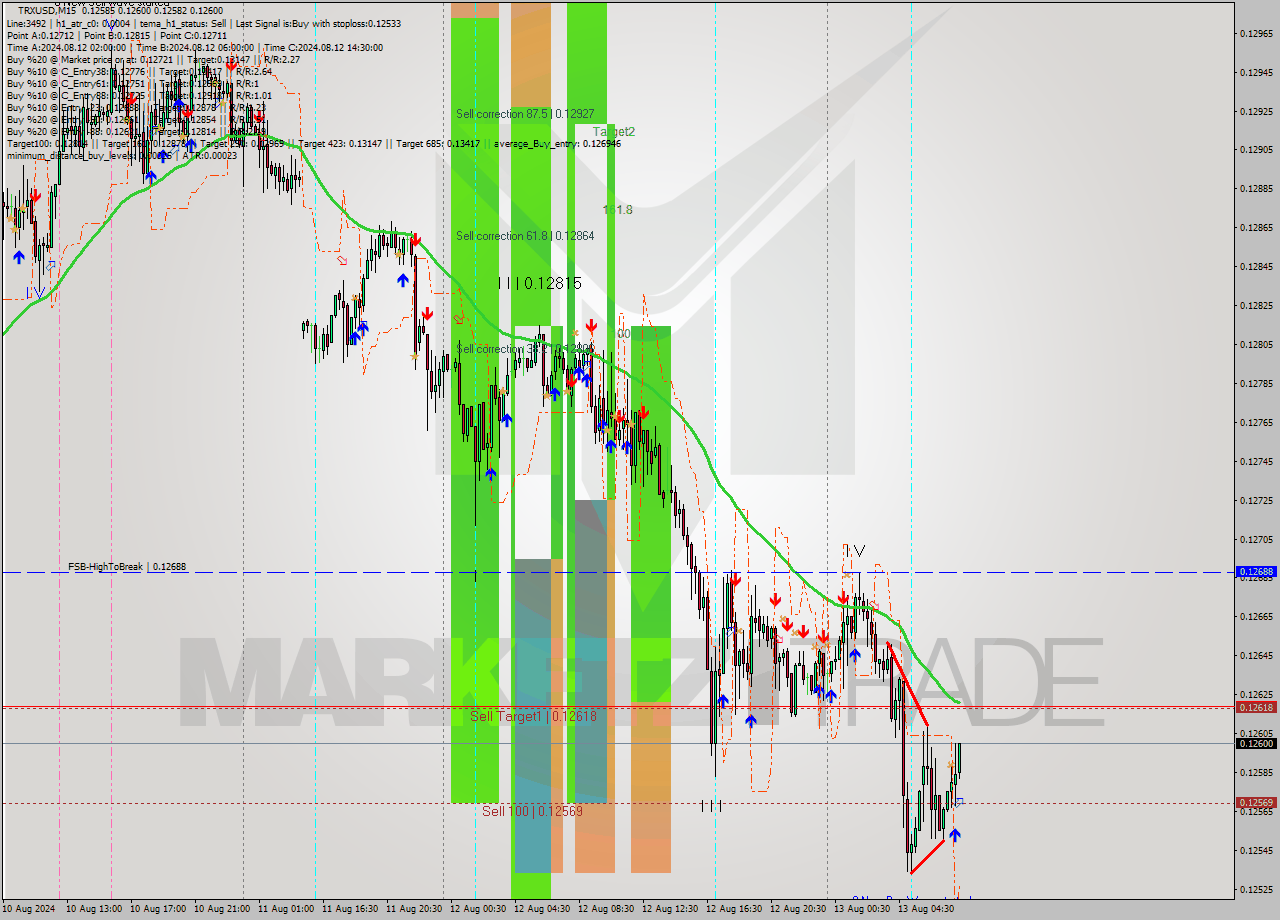Click the 0.12545 price axis label

[1256, 851]
